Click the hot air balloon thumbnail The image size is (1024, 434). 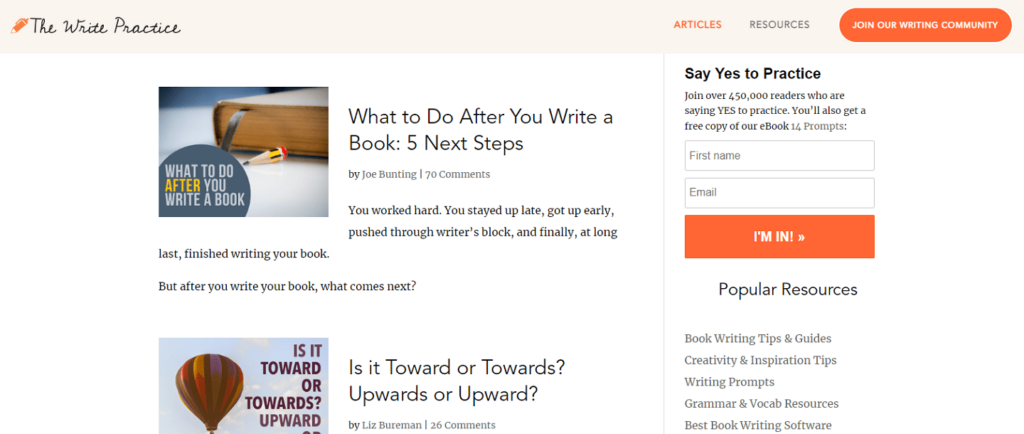(x=243, y=386)
